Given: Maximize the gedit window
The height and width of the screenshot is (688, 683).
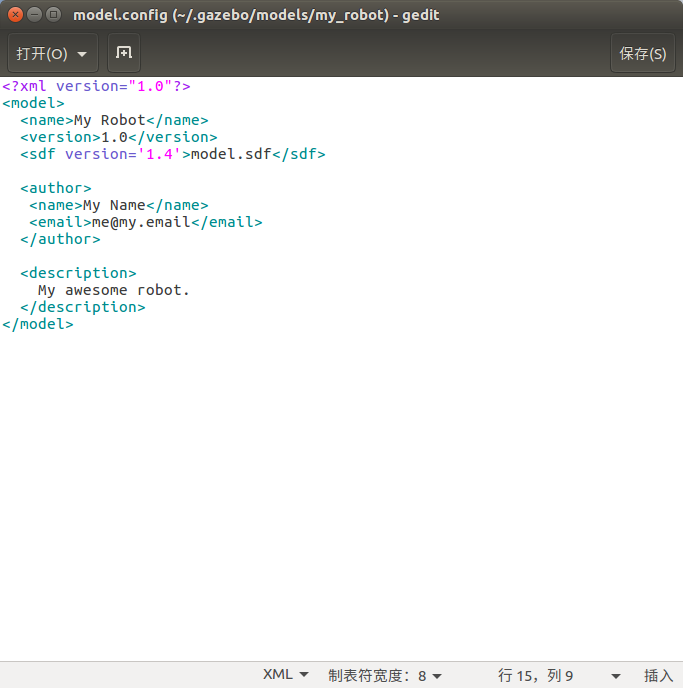Looking at the screenshot, I should 54,14.
